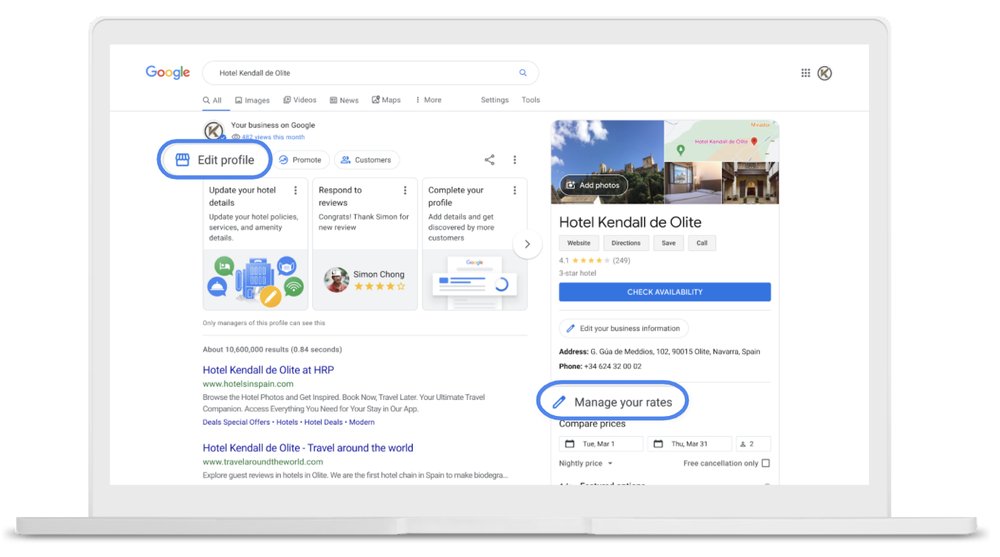Click the share icon

tap(489, 160)
